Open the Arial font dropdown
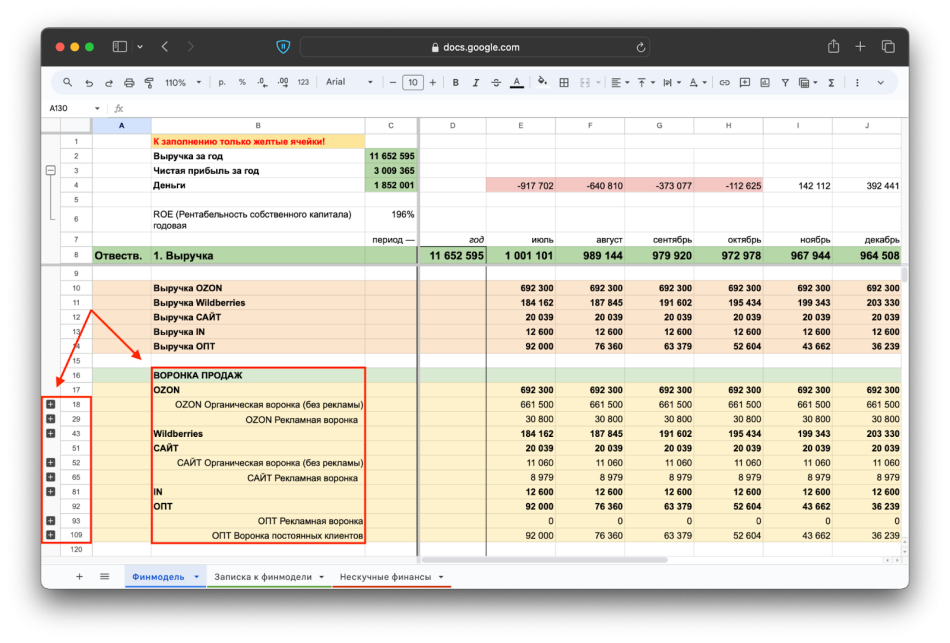The height and width of the screenshot is (643, 950). [x=348, y=82]
